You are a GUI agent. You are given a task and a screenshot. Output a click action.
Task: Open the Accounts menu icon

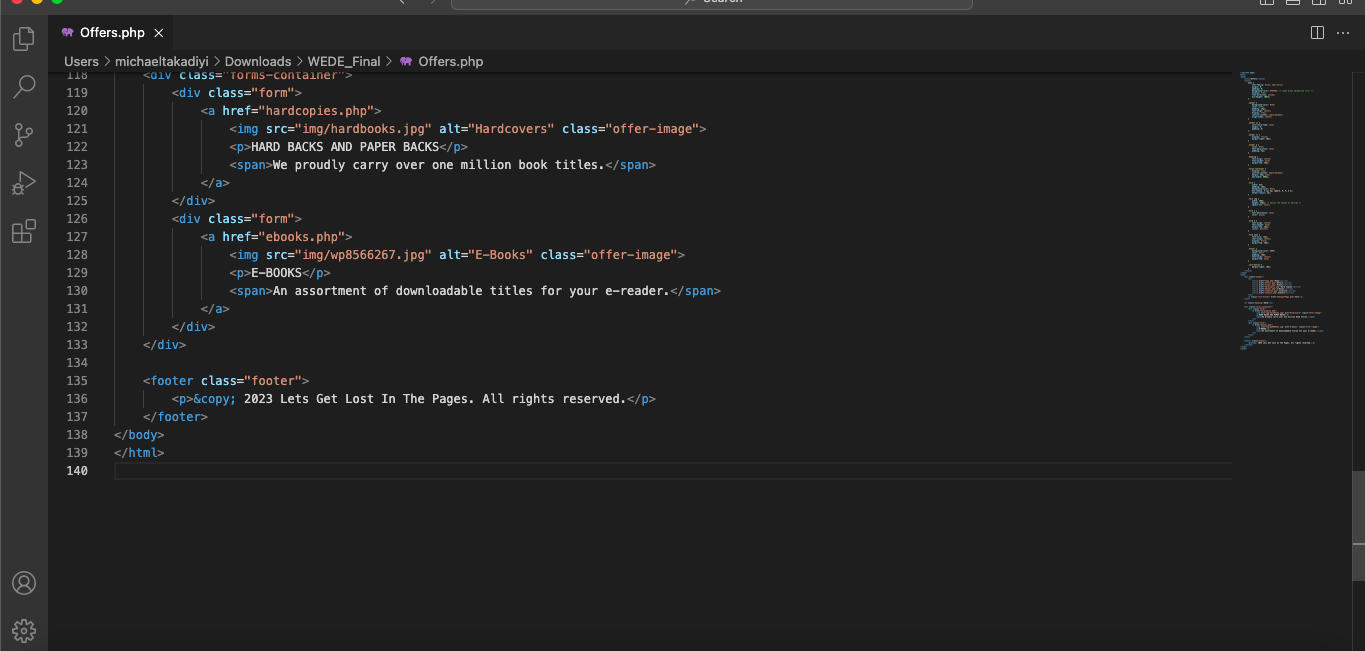tap(24, 583)
